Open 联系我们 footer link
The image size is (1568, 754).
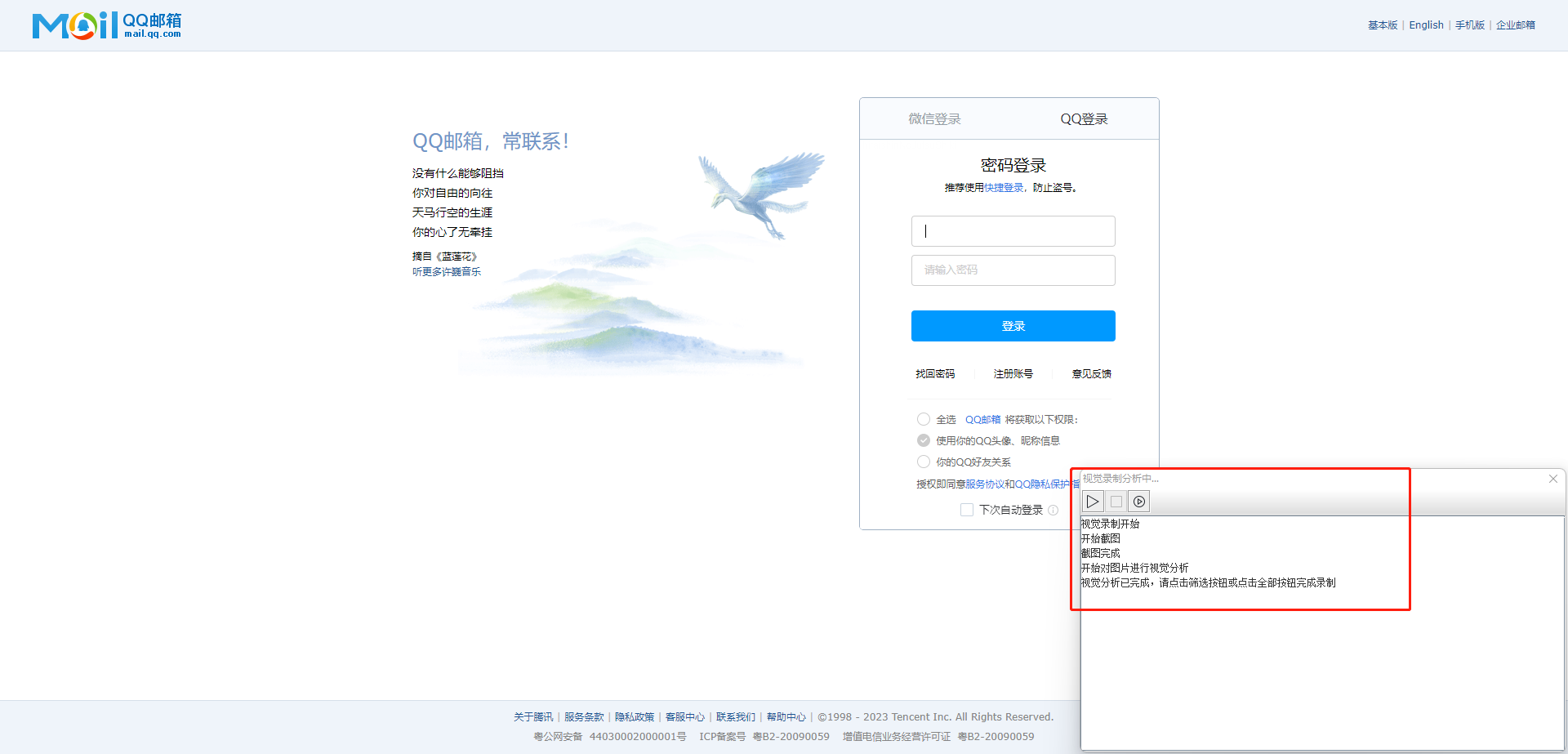736,717
